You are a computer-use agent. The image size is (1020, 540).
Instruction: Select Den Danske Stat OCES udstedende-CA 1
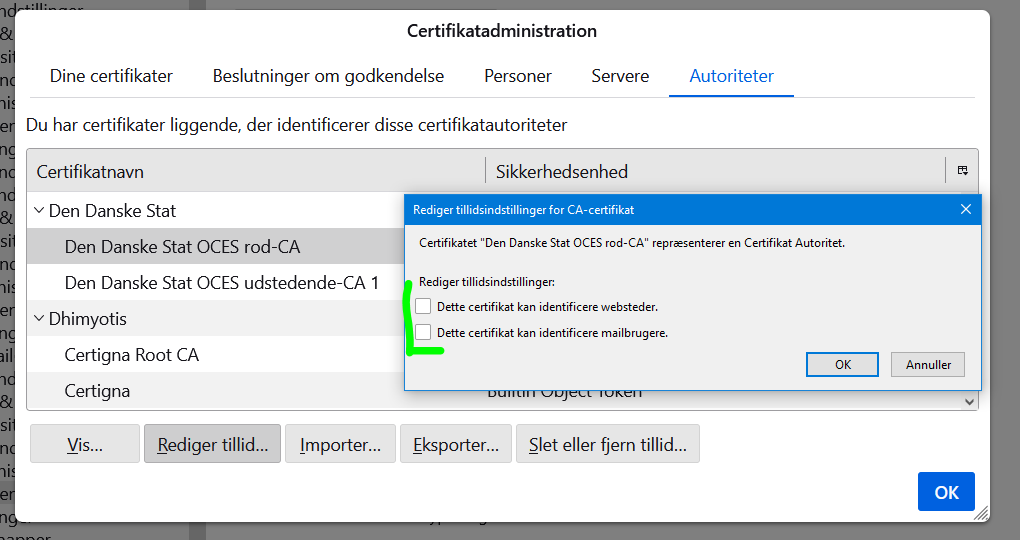click(222, 283)
